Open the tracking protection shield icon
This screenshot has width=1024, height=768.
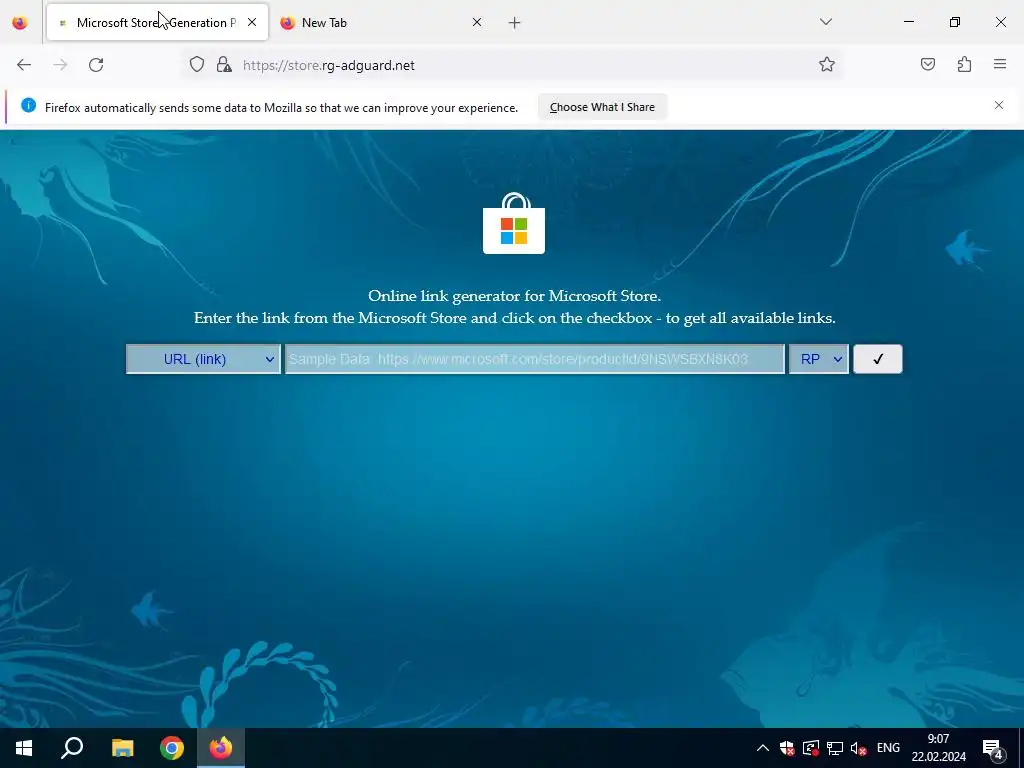[x=197, y=65]
